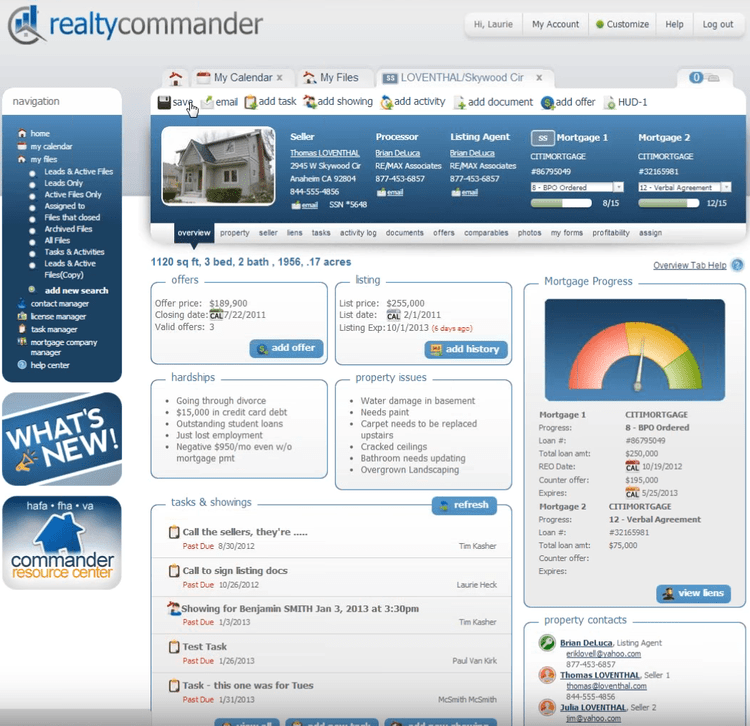This screenshot has height=726, width=750.
Task: Switch to the profitability tab
Action: click(611, 233)
